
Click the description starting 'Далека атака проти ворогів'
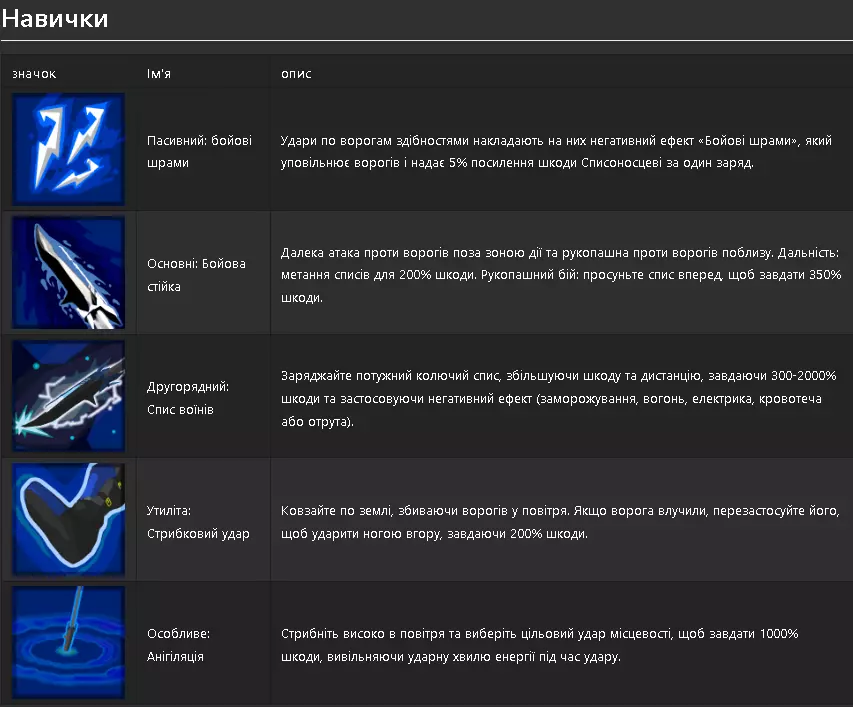pos(561,275)
